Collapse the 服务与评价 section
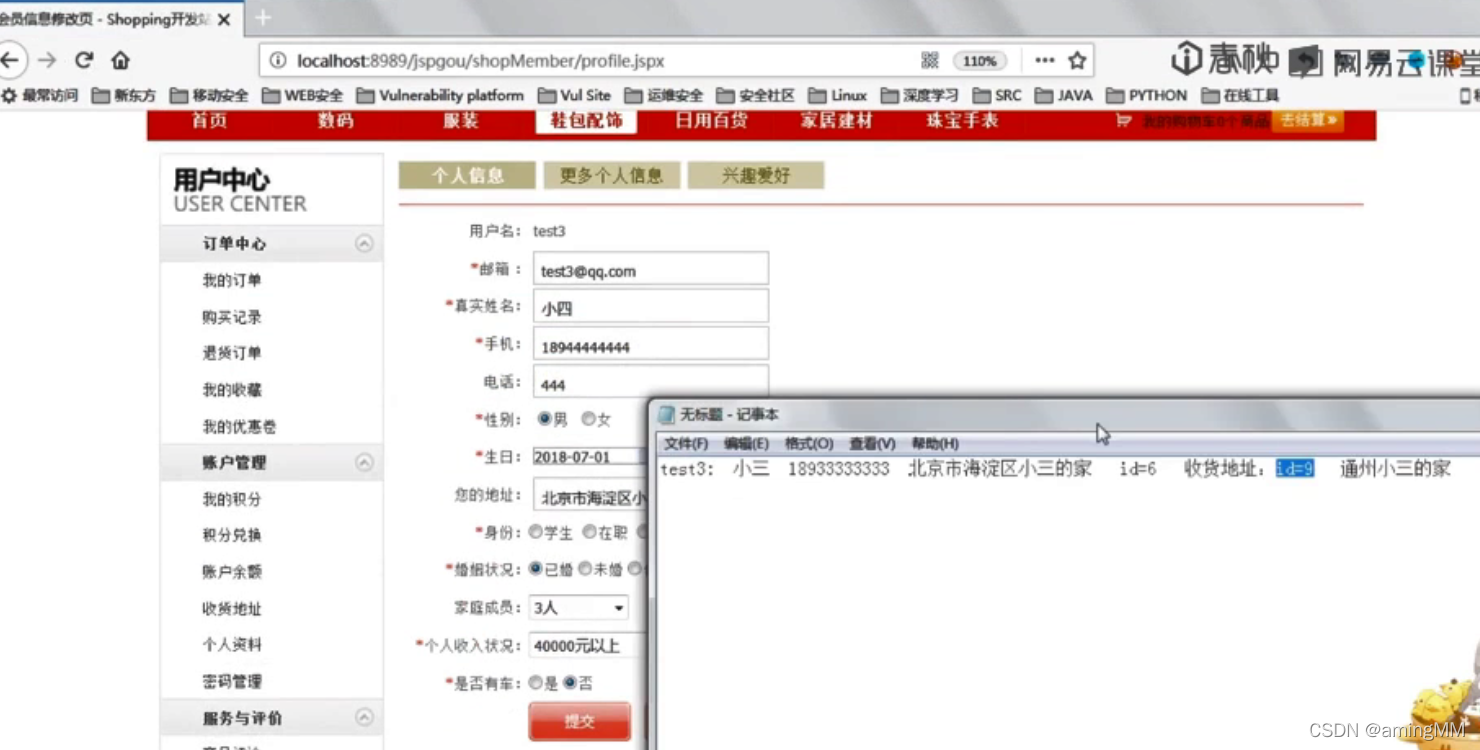Image resolution: width=1480 pixels, height=750 pixels. (x=364, y=717)
